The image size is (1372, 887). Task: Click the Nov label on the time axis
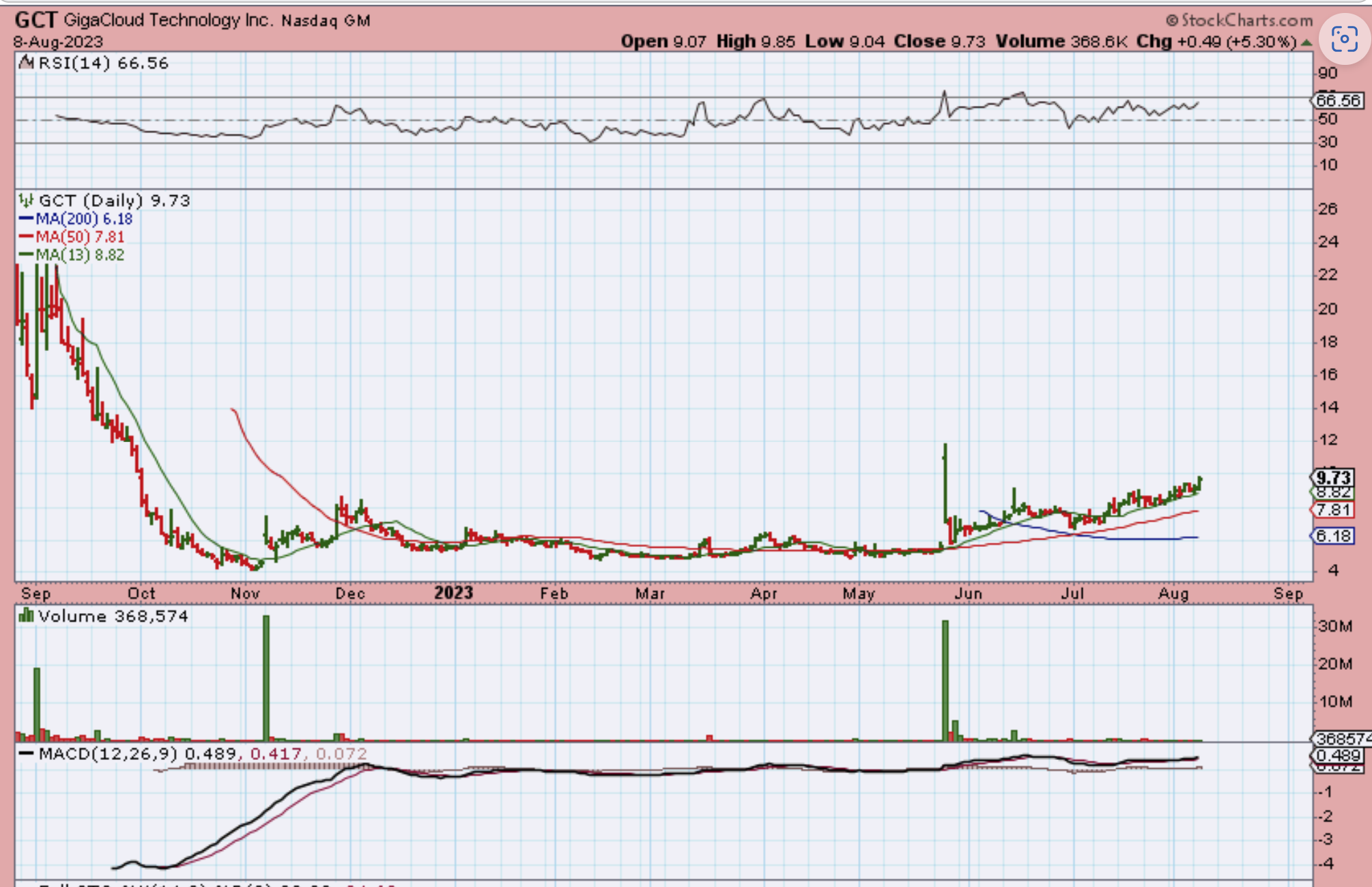(245, 593)
